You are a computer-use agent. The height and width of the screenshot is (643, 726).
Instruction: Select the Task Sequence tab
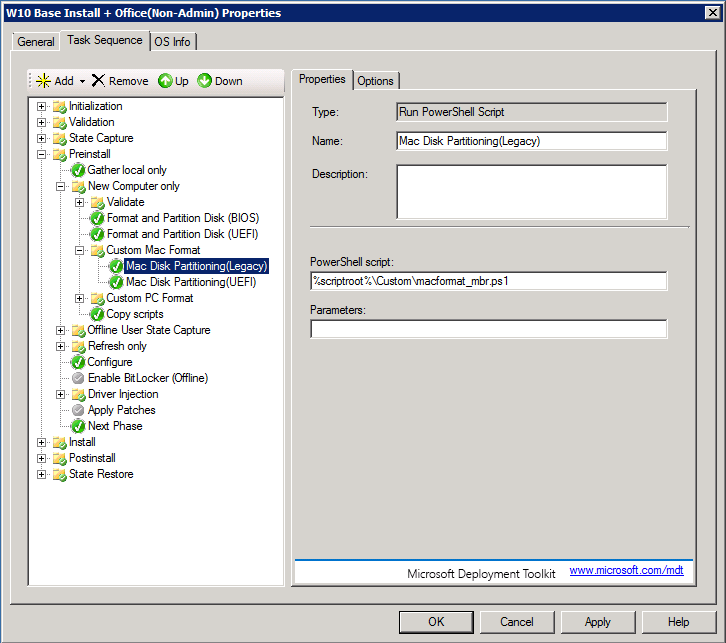(x=105, y=40)
